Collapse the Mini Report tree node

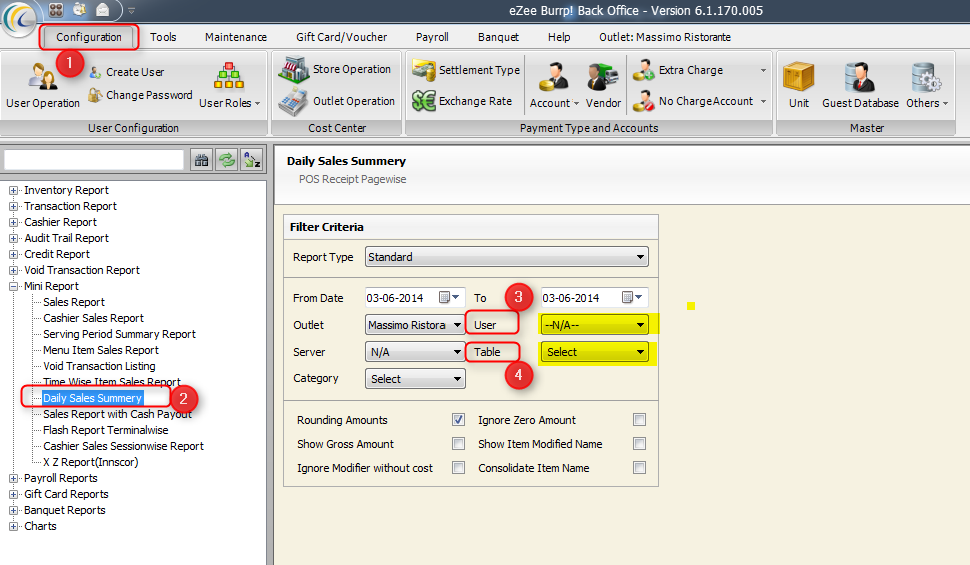pyautogui.click(x=14, y=286)
